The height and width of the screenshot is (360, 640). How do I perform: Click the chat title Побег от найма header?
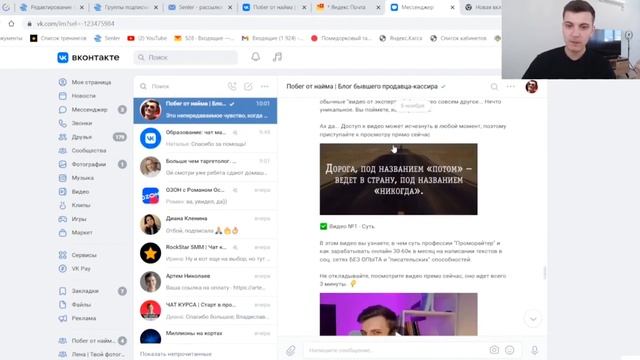(362, 86)
